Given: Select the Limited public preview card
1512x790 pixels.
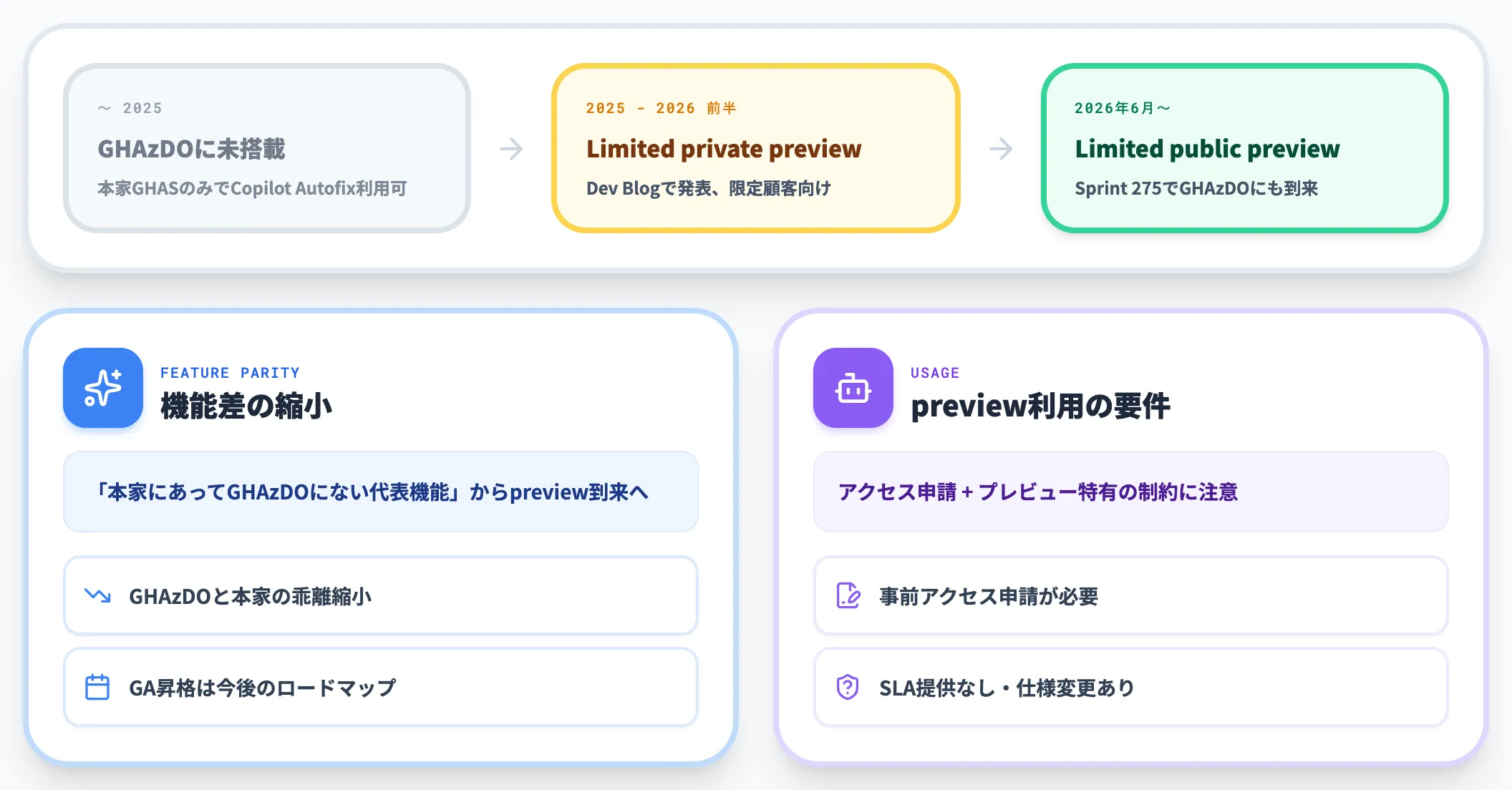Looking at the screenshot, I should (x=1245, y=148).
